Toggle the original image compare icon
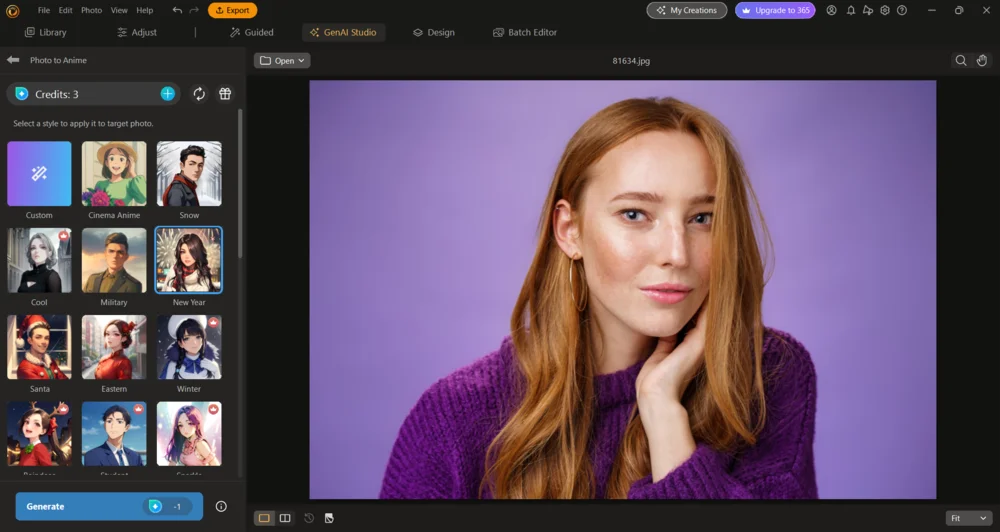 329,518
